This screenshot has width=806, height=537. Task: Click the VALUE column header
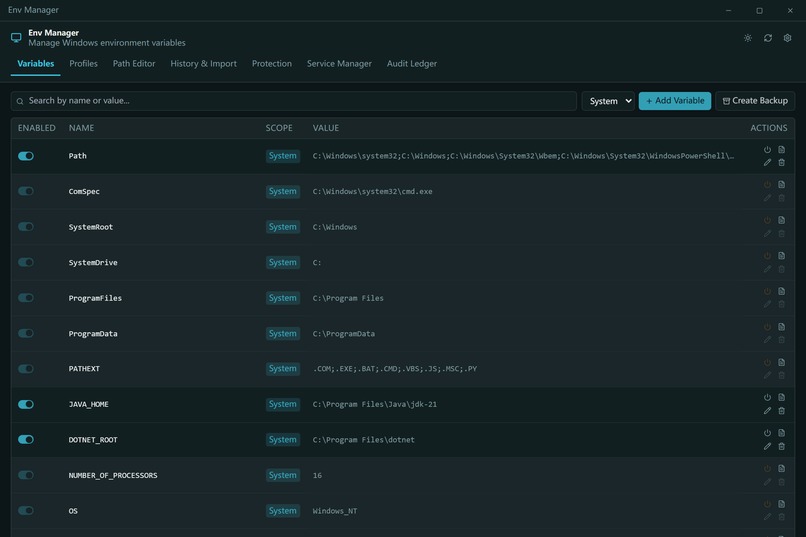pyautogui.click(x=326, y=128)
